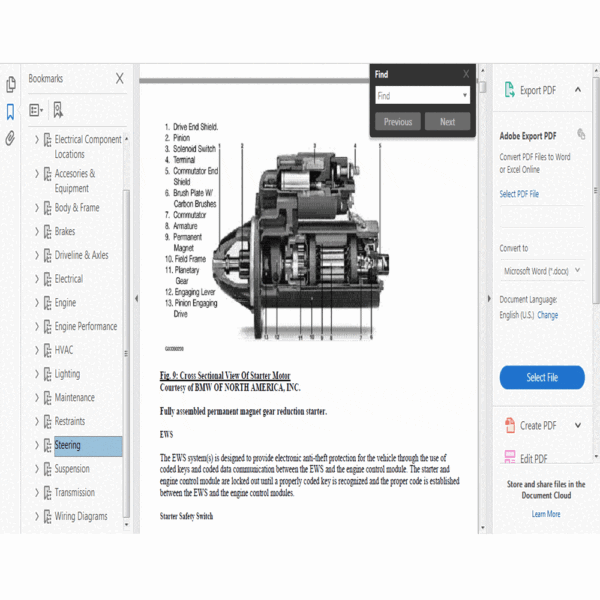
Task: Click the Export PDF tool icon
Action: tap(509, 90)
